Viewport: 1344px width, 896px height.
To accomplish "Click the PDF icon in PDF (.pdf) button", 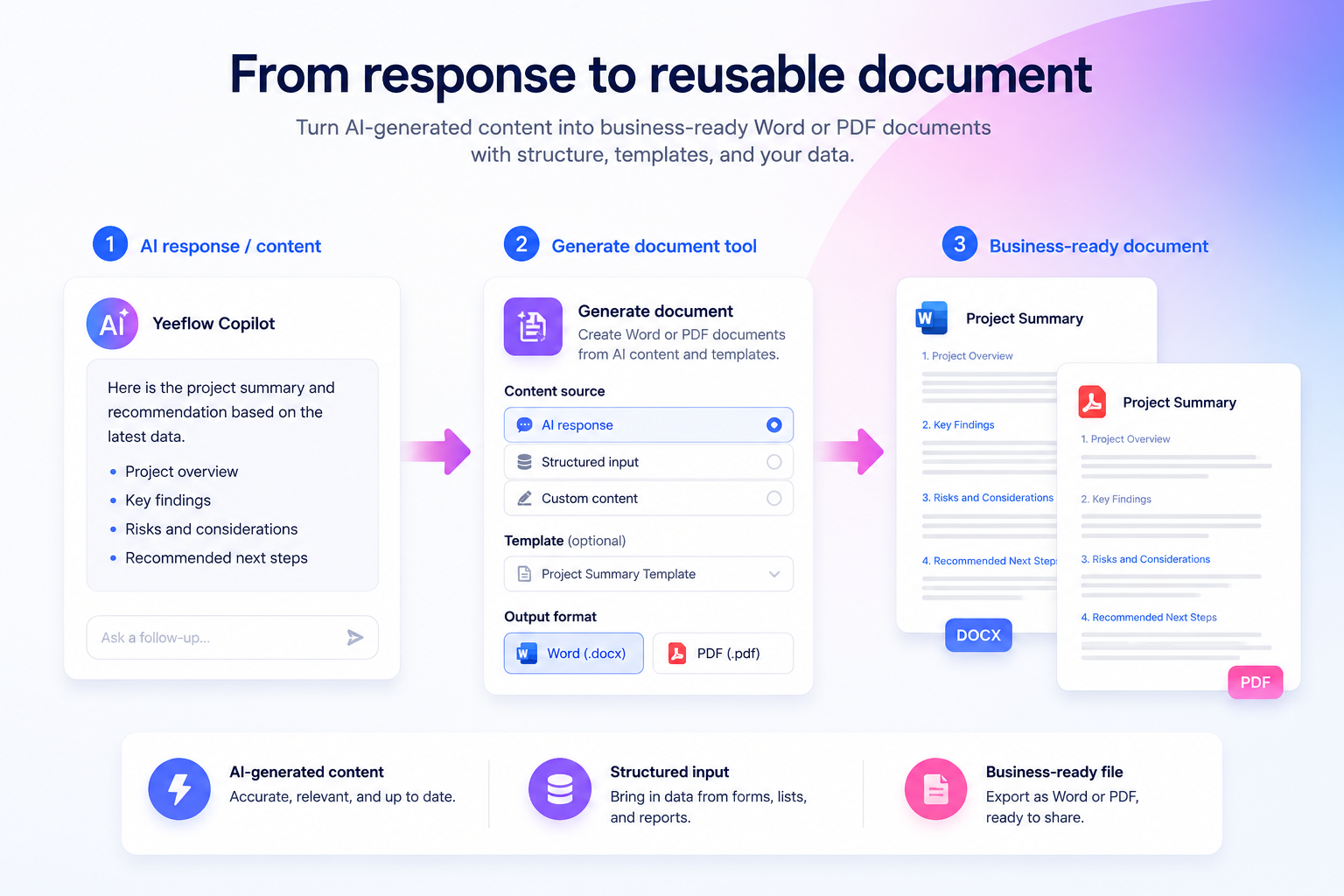I will pyautogui.click(x=676, y=654).
